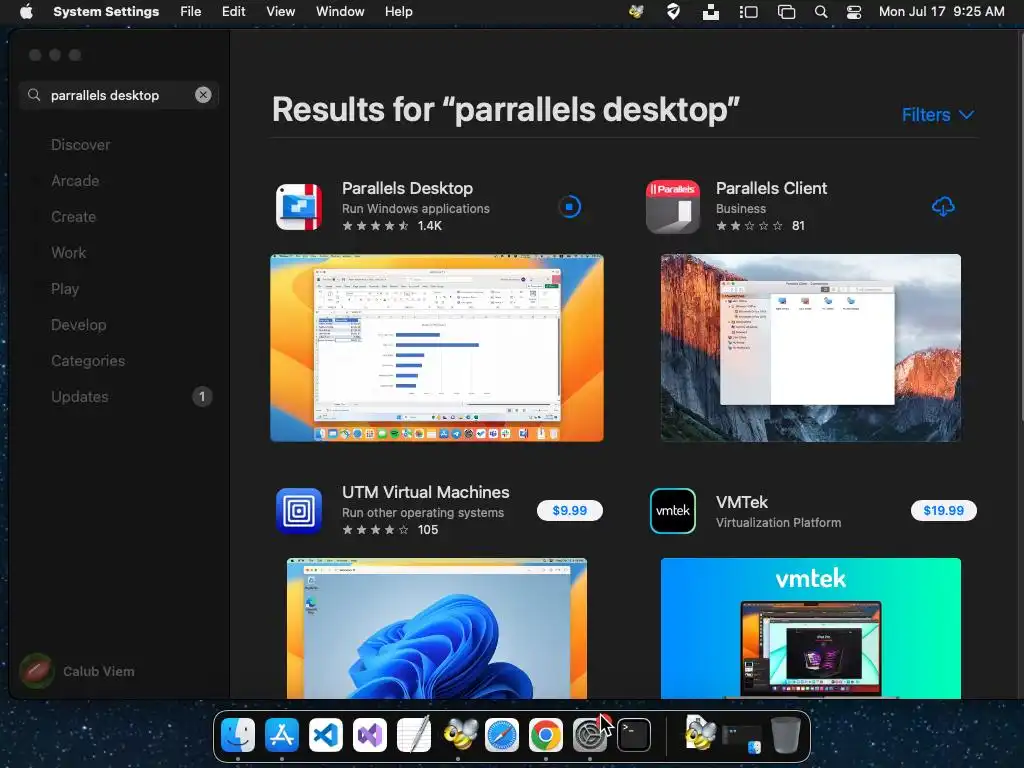Viewport: 1024px width, 768px height.
Task: Open Control Center in the menu bar
Action: tap(854, 11)
